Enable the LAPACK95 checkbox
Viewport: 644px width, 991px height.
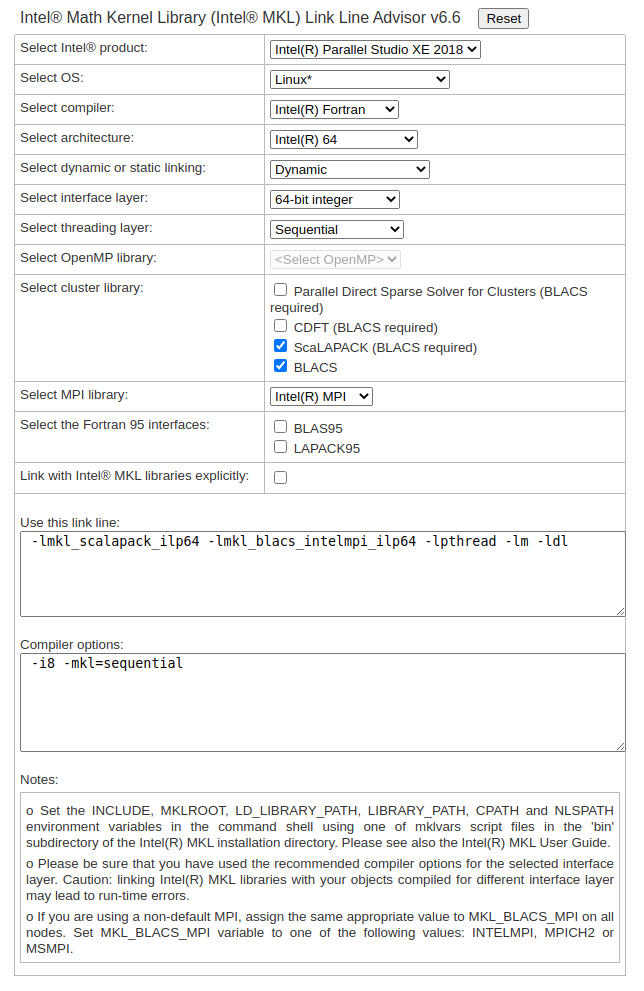281,447
